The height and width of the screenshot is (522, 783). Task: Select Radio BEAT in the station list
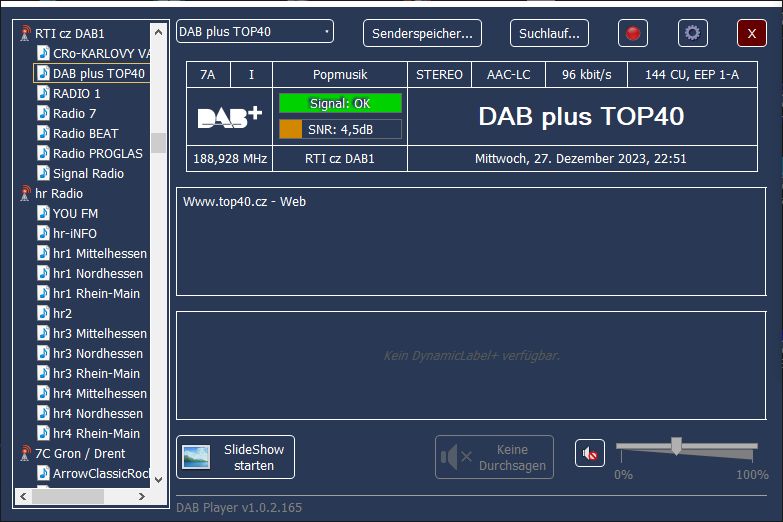coord(85,133)
